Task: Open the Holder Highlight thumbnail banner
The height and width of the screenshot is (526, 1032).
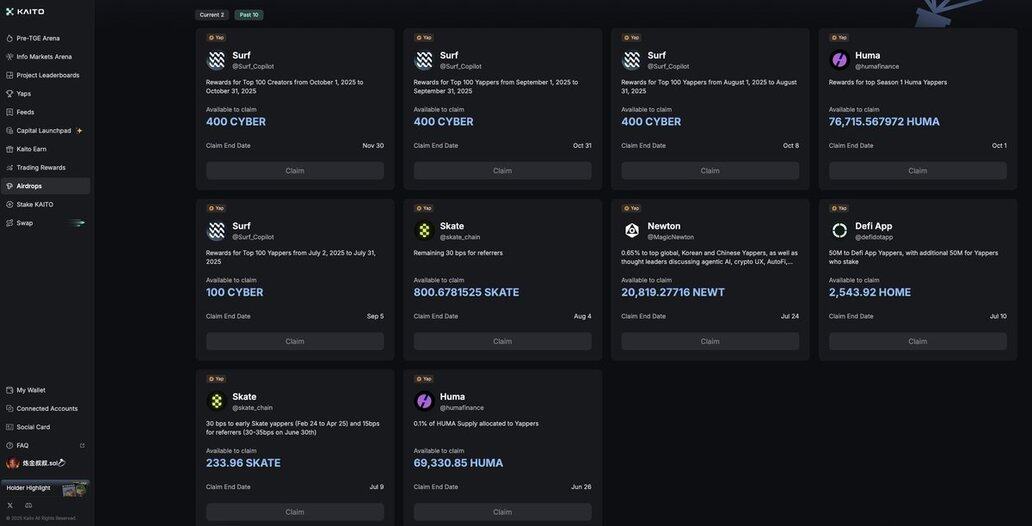Action: [x=74, y=489]
